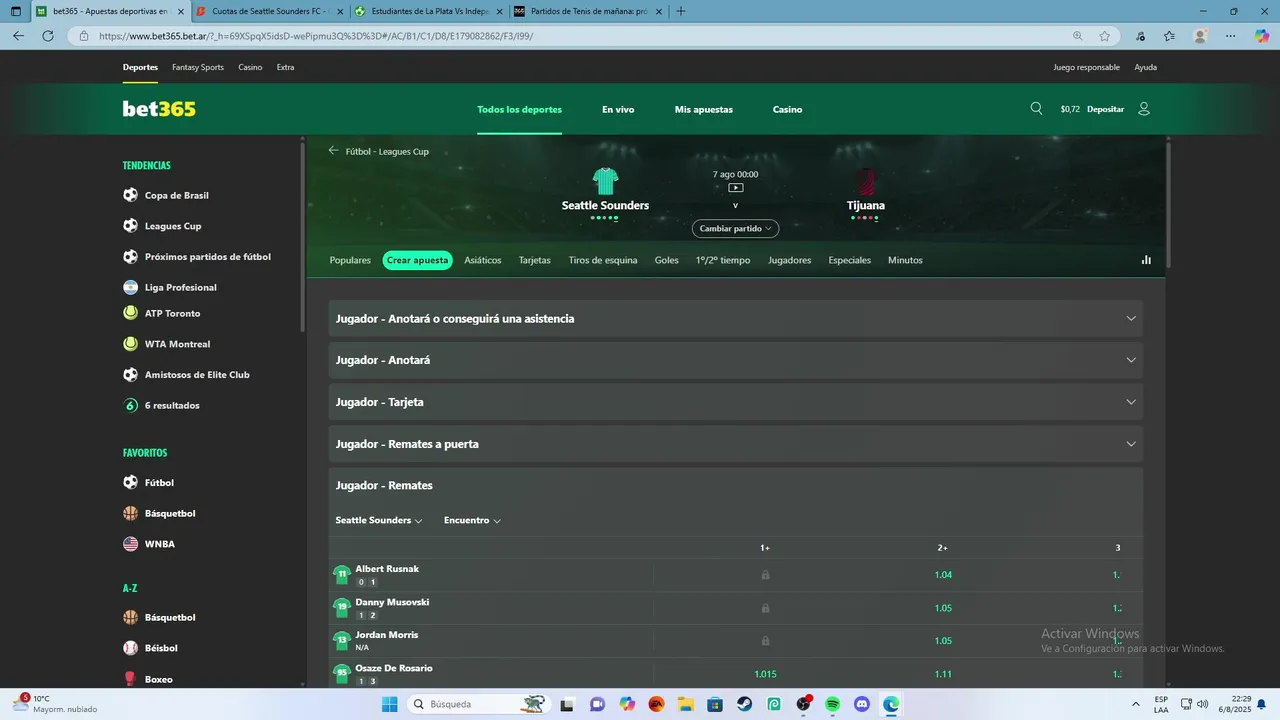Click the Béisbol icon in A-Z list

pos(130,648)
